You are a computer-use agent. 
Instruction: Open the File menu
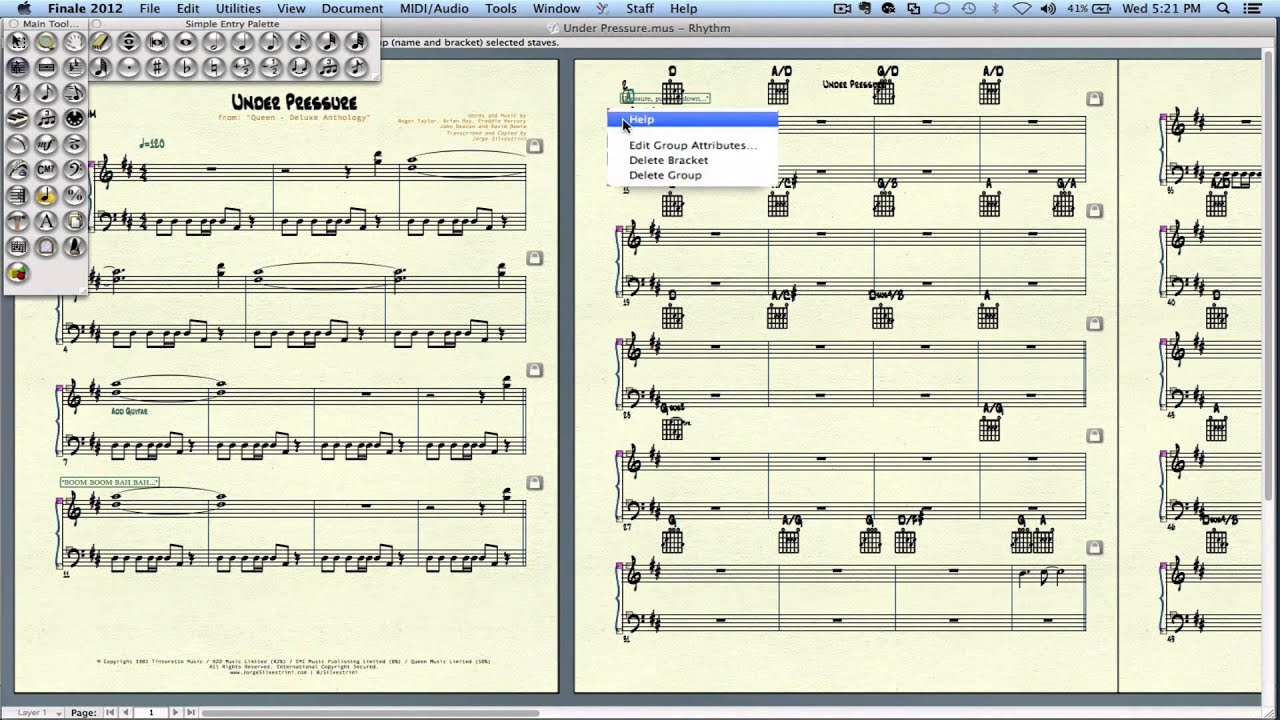(150, 9)
